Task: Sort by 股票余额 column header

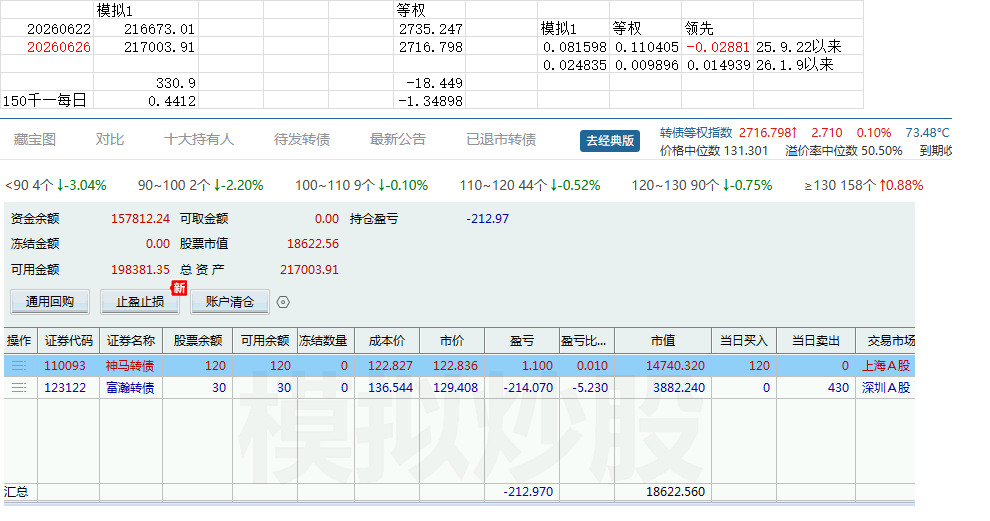Action: pos(198,341)
